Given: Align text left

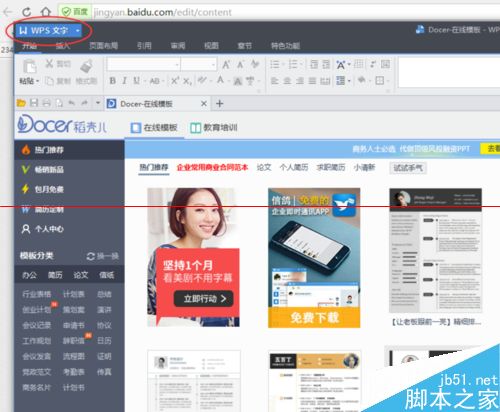Looking at the screenshot, I should click(x=275, y=81).
